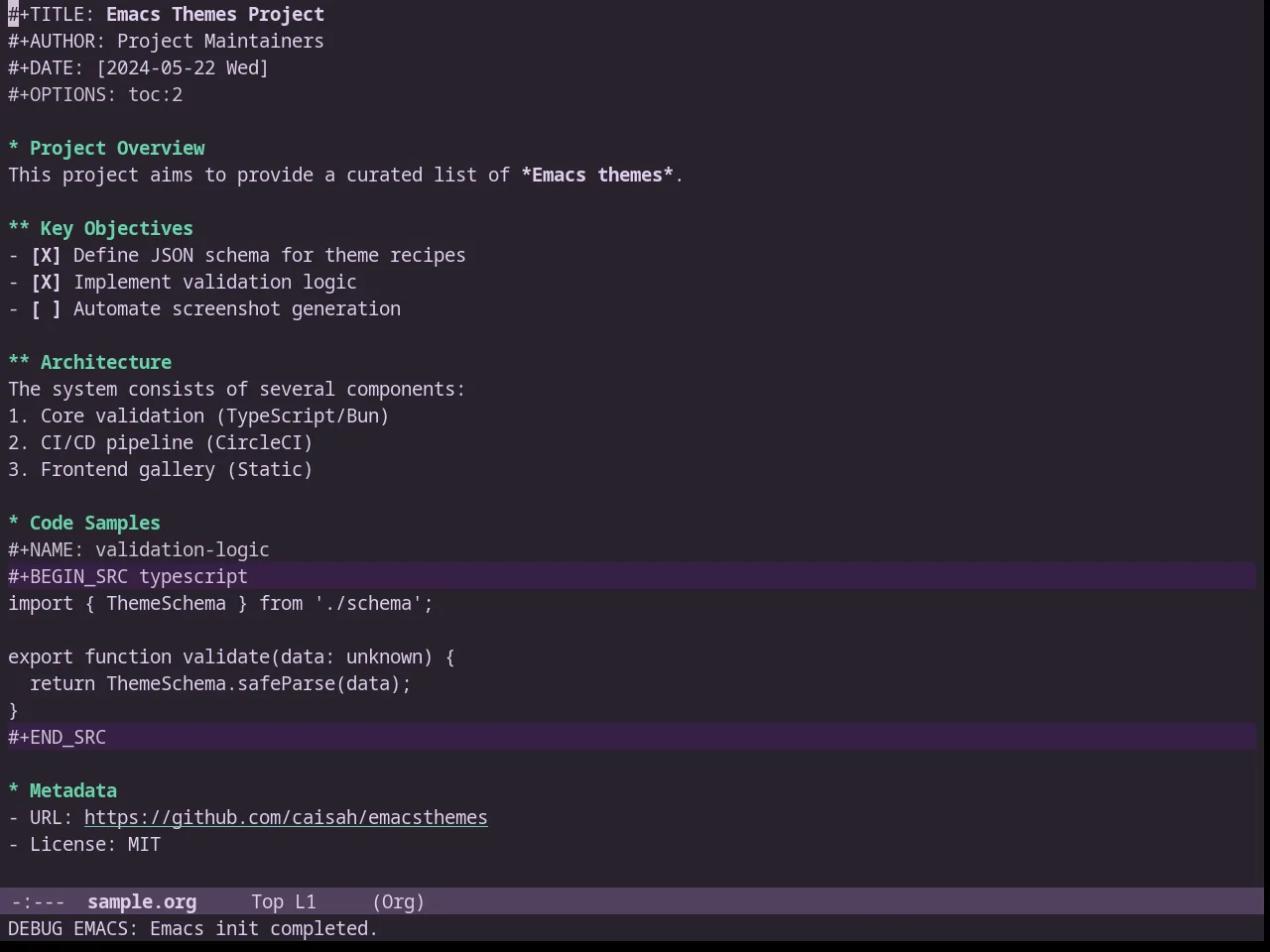The width and height of the screenshot is (1270, 952).
Task: Collapse the 'Metadata' heading
Action: pyautogui.click(x=63, y=790)
